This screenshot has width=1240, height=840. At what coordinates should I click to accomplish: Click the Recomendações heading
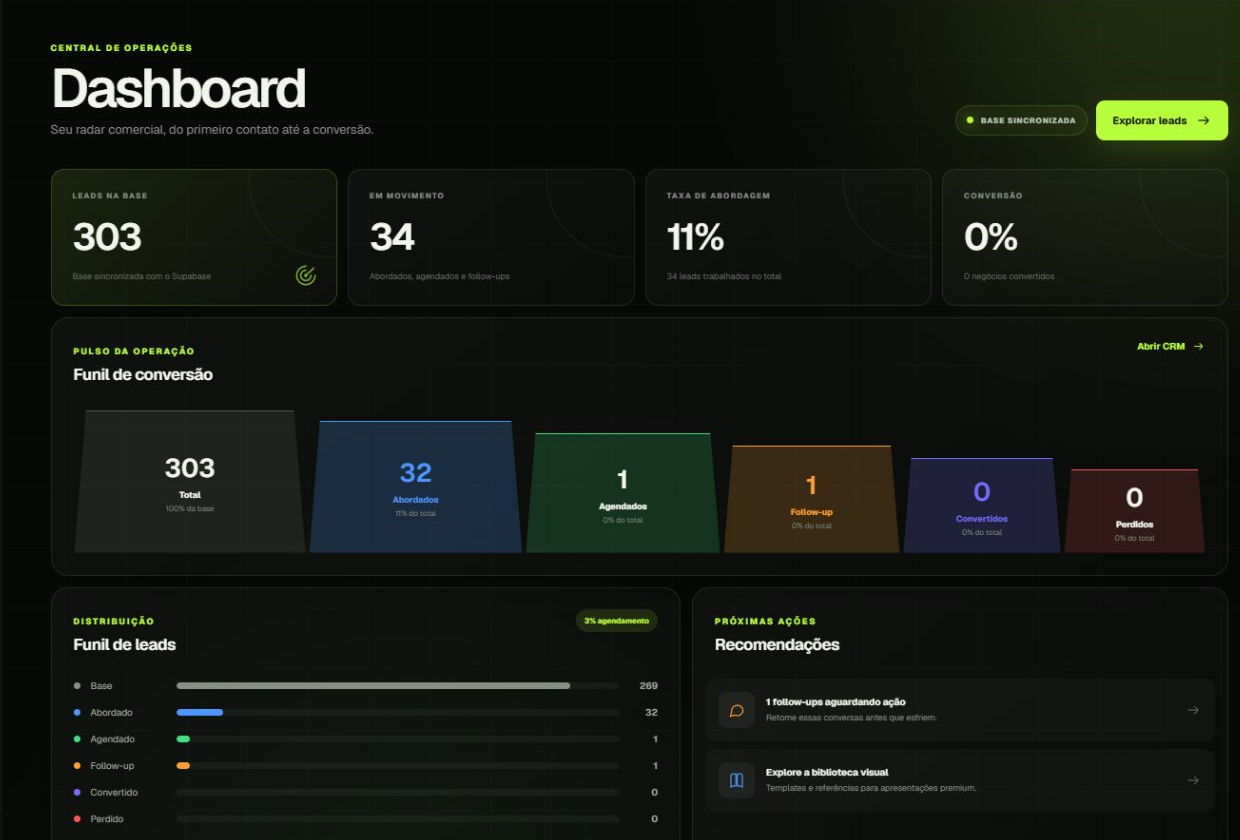click(777, 645)
